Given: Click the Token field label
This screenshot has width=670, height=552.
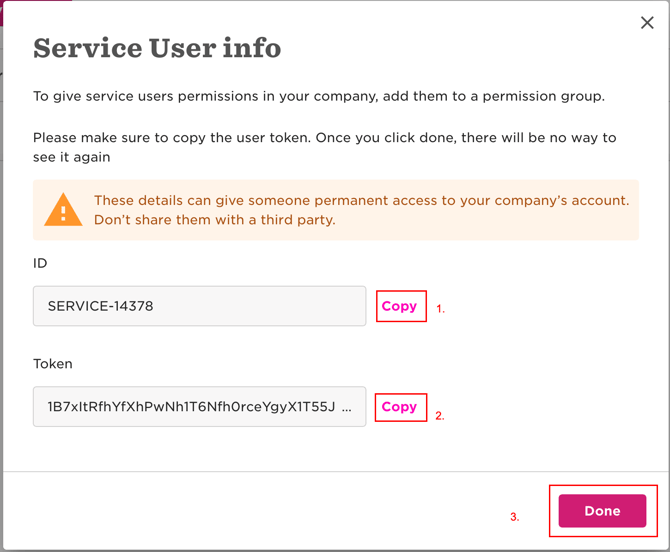Looking at the screenshot, I should click(52, 364).
